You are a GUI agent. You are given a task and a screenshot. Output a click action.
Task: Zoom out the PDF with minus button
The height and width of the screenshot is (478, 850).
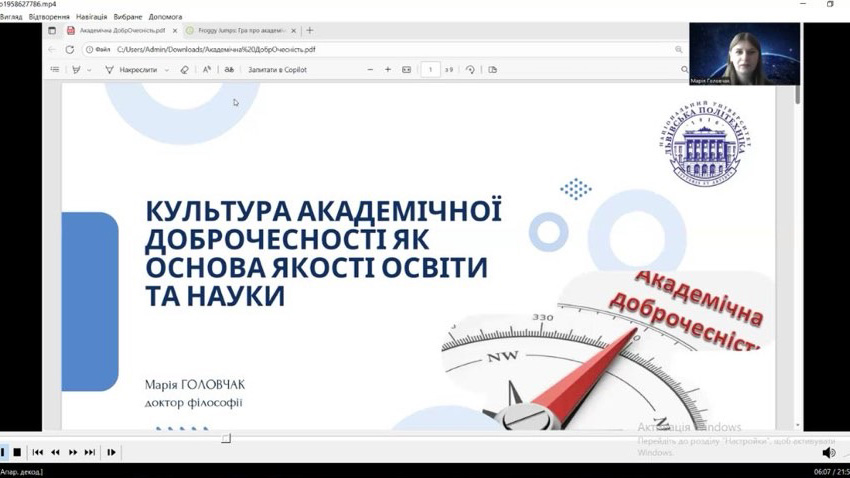tap(370, 69)
